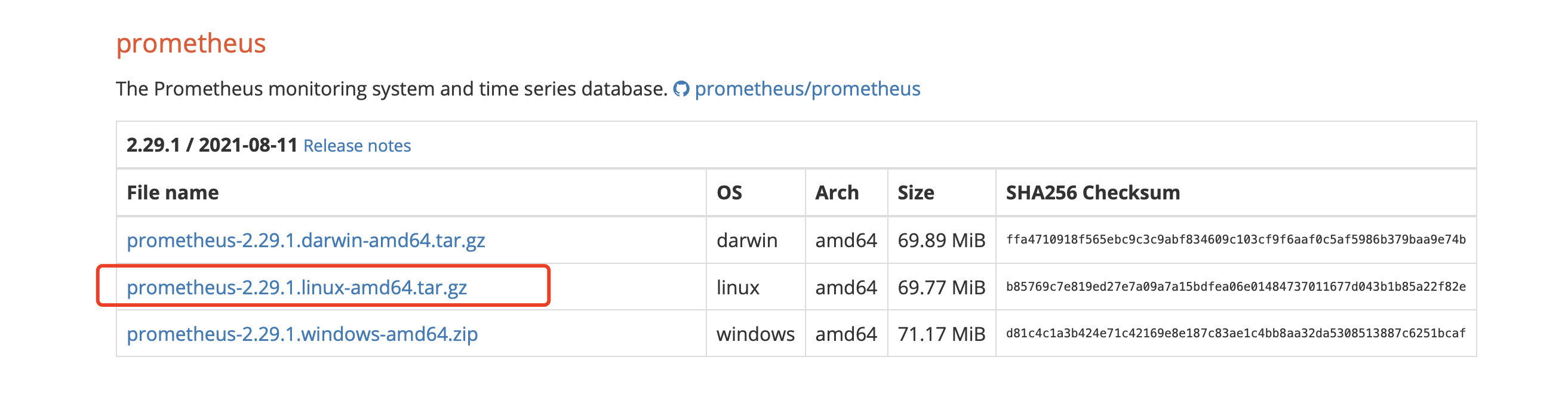Image resolution: width=1568 pixels, height=400 pixels.
Task: Select the 69.77 MiB size cell
Action: [x=942, y=287]
